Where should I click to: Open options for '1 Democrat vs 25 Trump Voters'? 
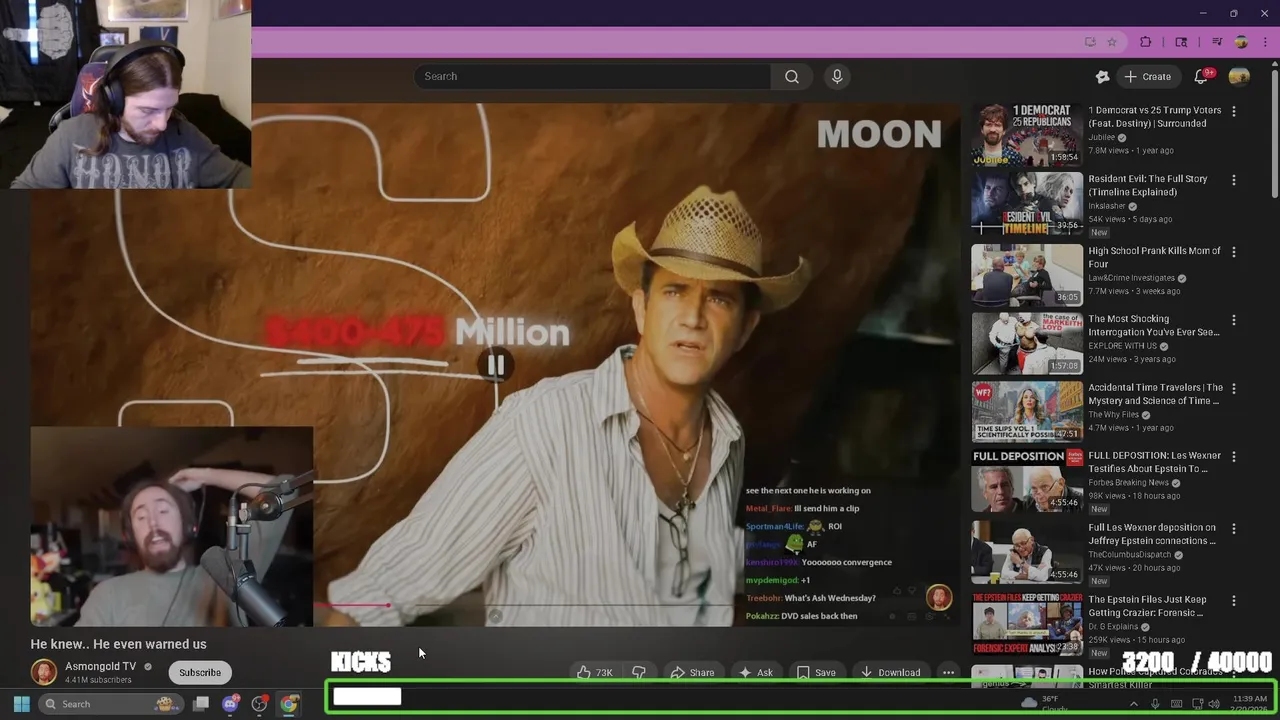[1234, 112]
